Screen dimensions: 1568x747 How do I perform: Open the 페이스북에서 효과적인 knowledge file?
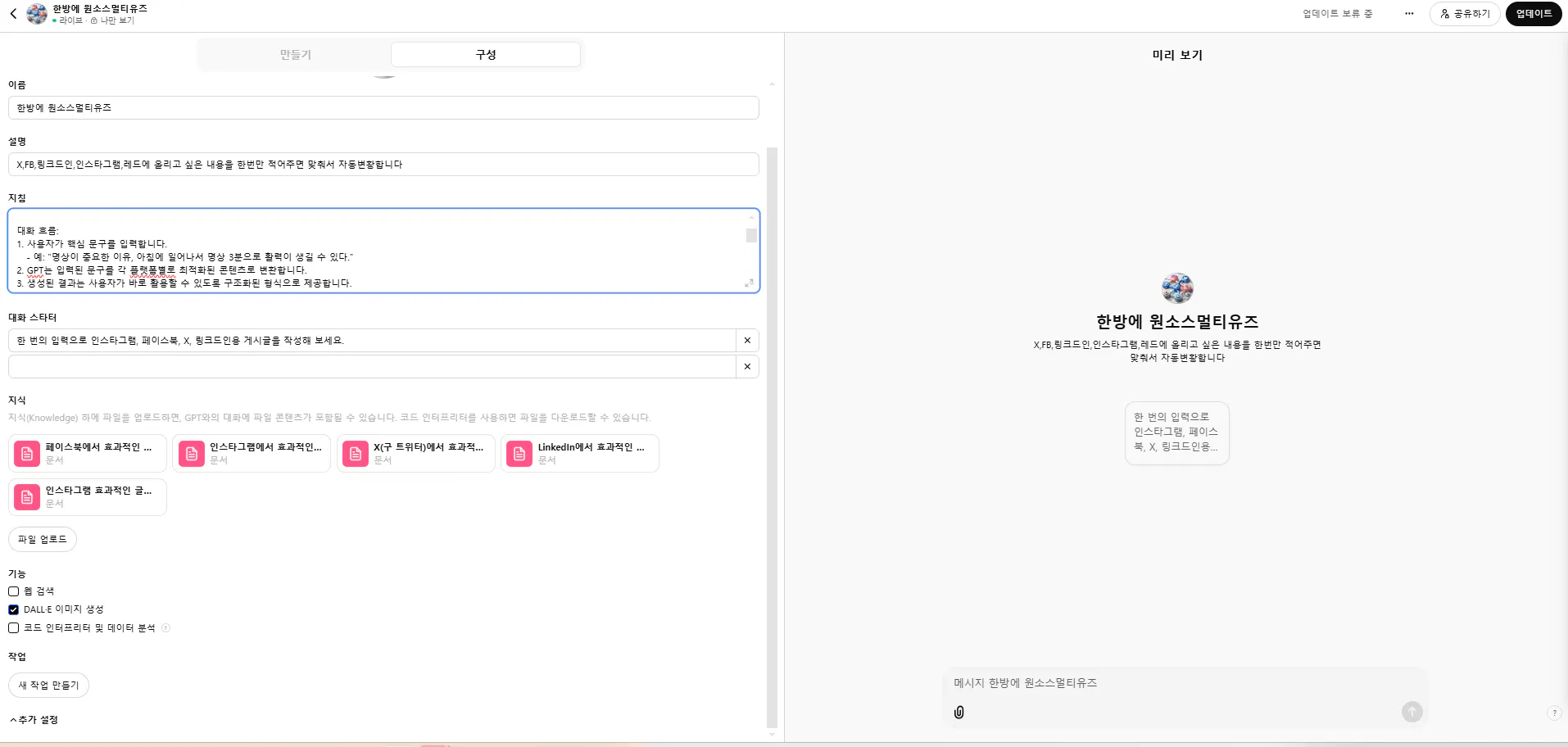88,454
